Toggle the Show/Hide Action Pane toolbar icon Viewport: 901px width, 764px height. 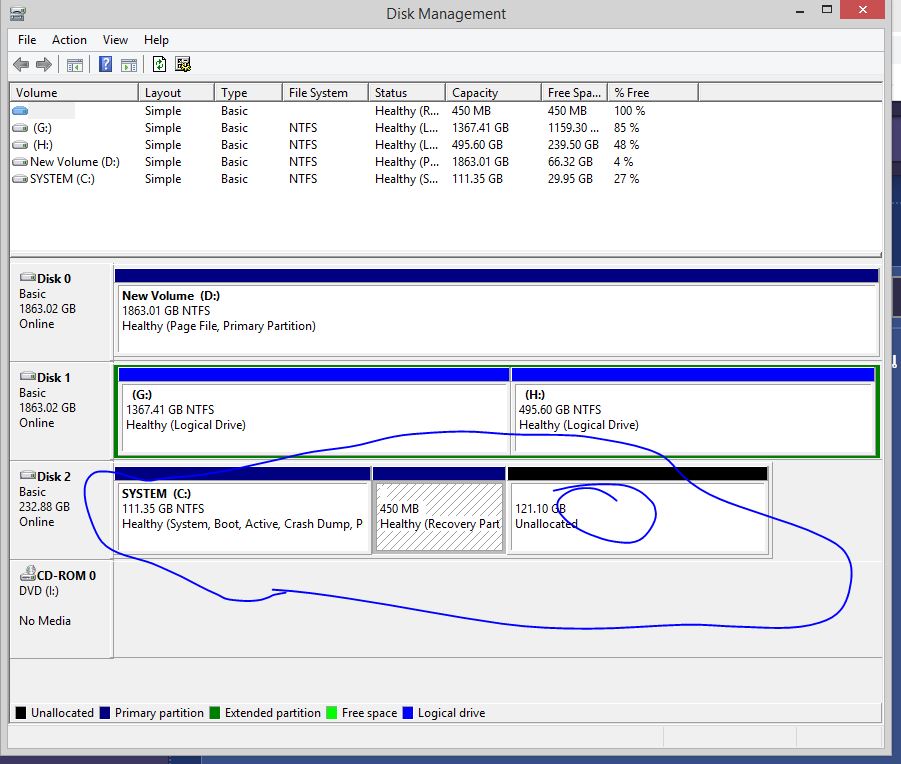point(129,65)
